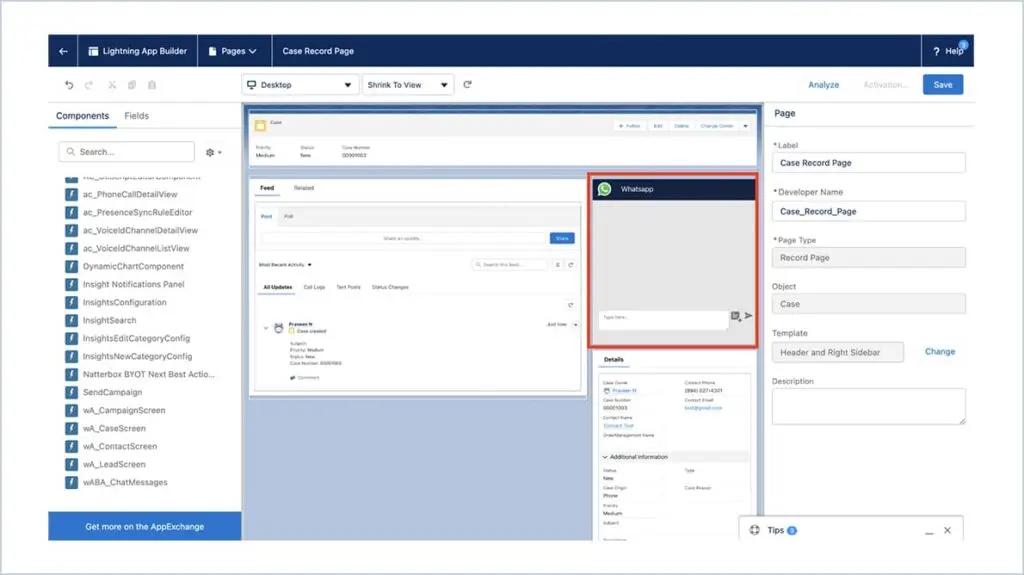
Task: Focus the component Search field
Action: tap(127, 152)
